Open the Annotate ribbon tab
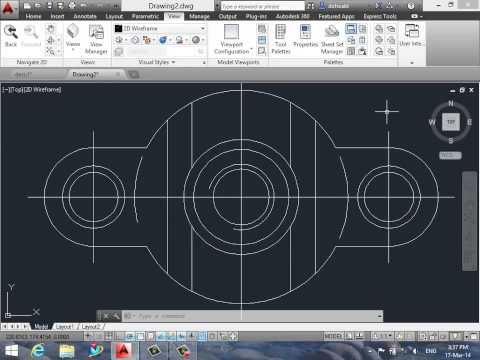The width and height of the screenshot is (480, 360). point(85,16)
